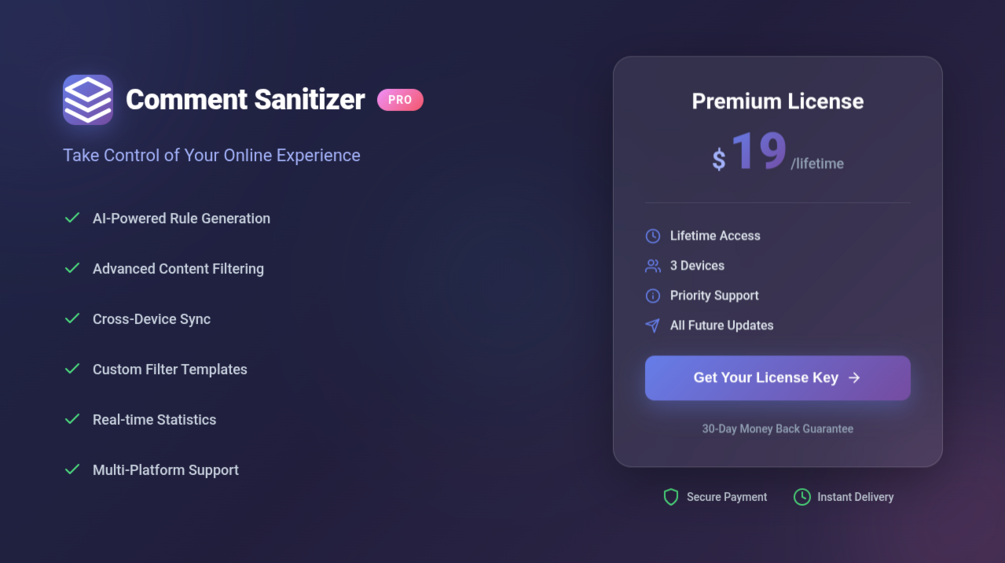1005x563 pixels.
Task: Click the arrow icon in the license key button
Action: coord(854,378)
